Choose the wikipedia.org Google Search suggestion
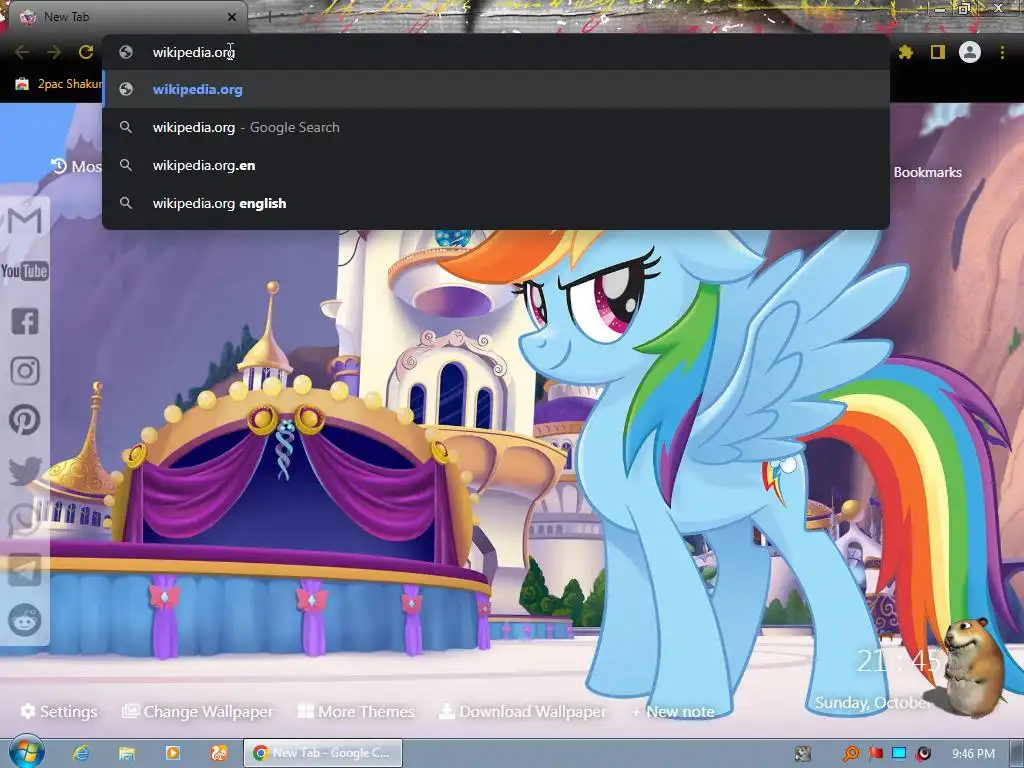The width and height of the screenshot is (1024, 768). pos(496,127)
